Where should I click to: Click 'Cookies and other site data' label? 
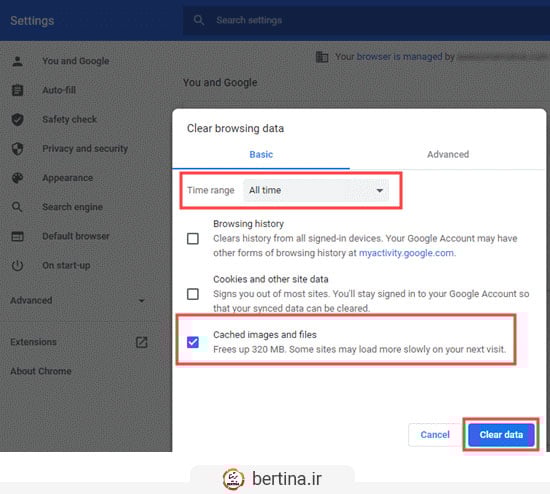[271, 279]
